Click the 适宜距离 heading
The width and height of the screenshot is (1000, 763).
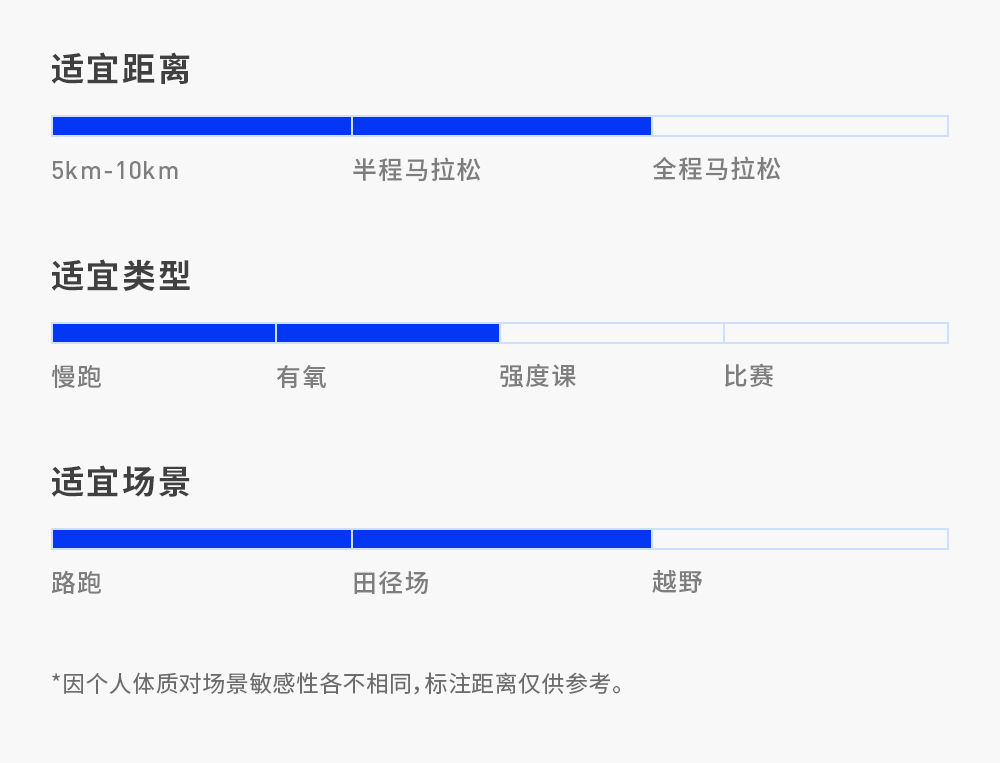[121, 70]
